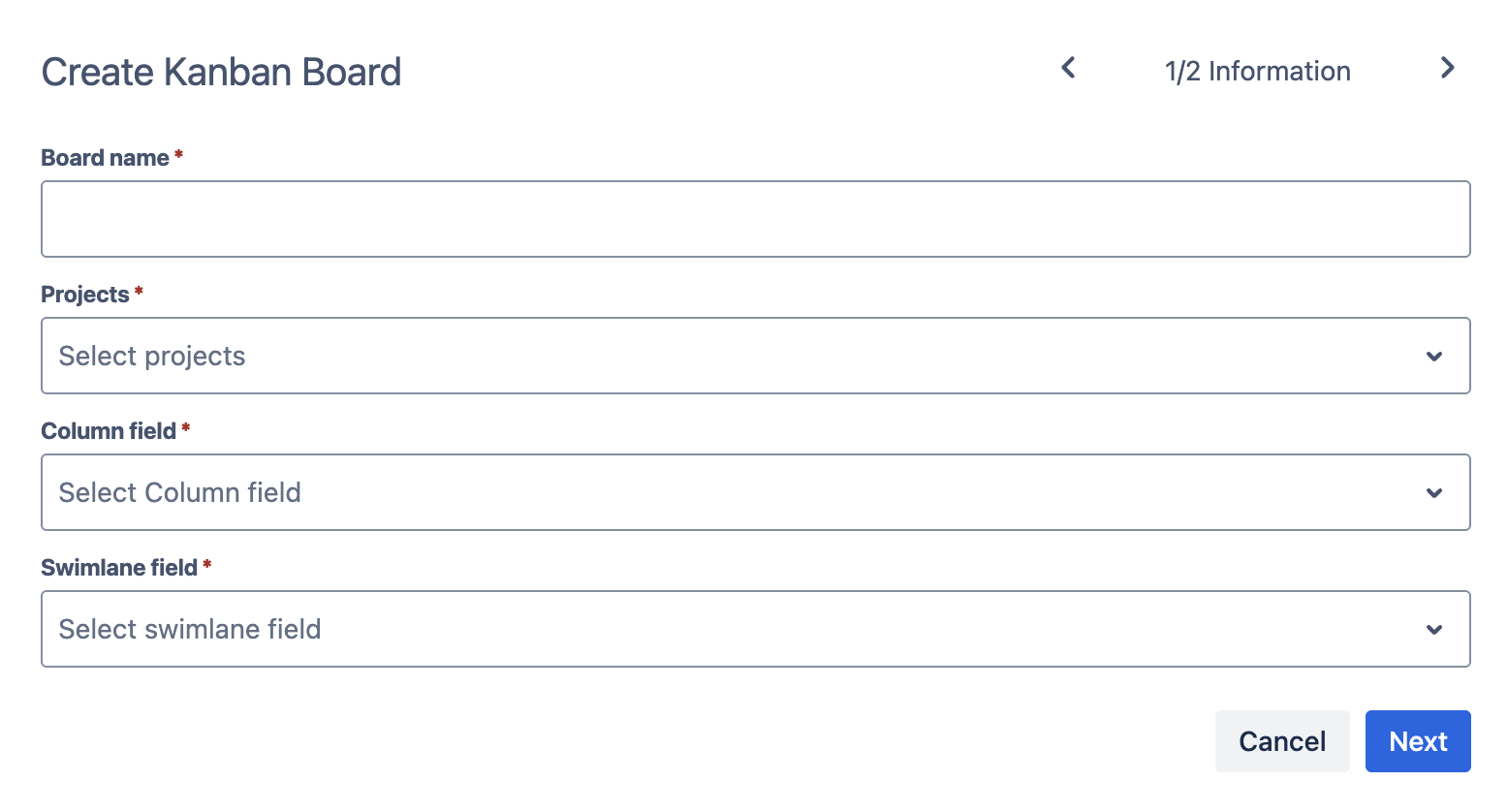The height and width of the screenshot is (812, 1508).
Task: Click the red asterisk beside Board name
Action: (x=179, y=155)
